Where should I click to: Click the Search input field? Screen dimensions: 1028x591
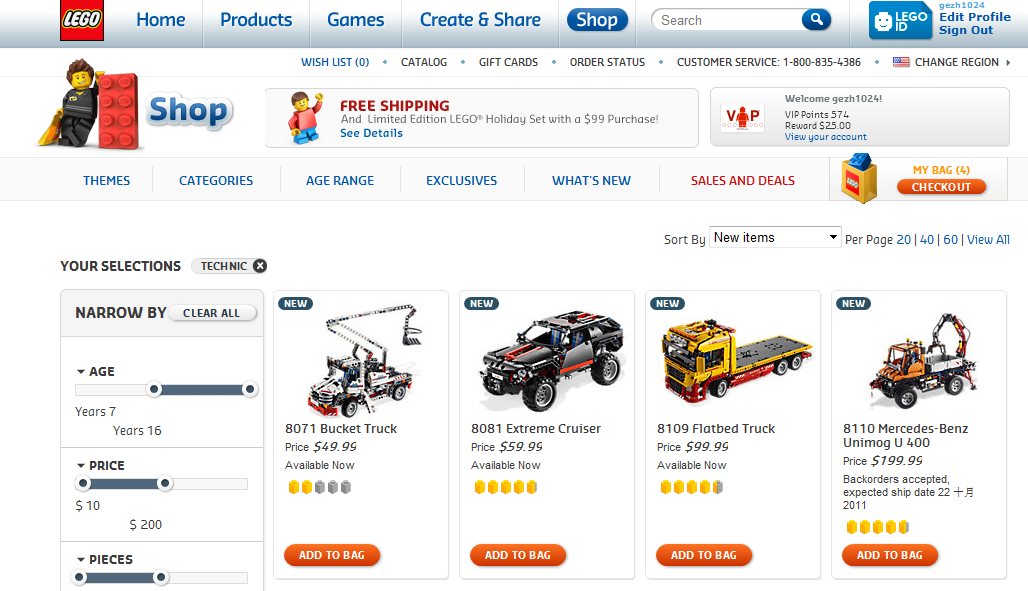pyautogui.click(x=728, y=20)
